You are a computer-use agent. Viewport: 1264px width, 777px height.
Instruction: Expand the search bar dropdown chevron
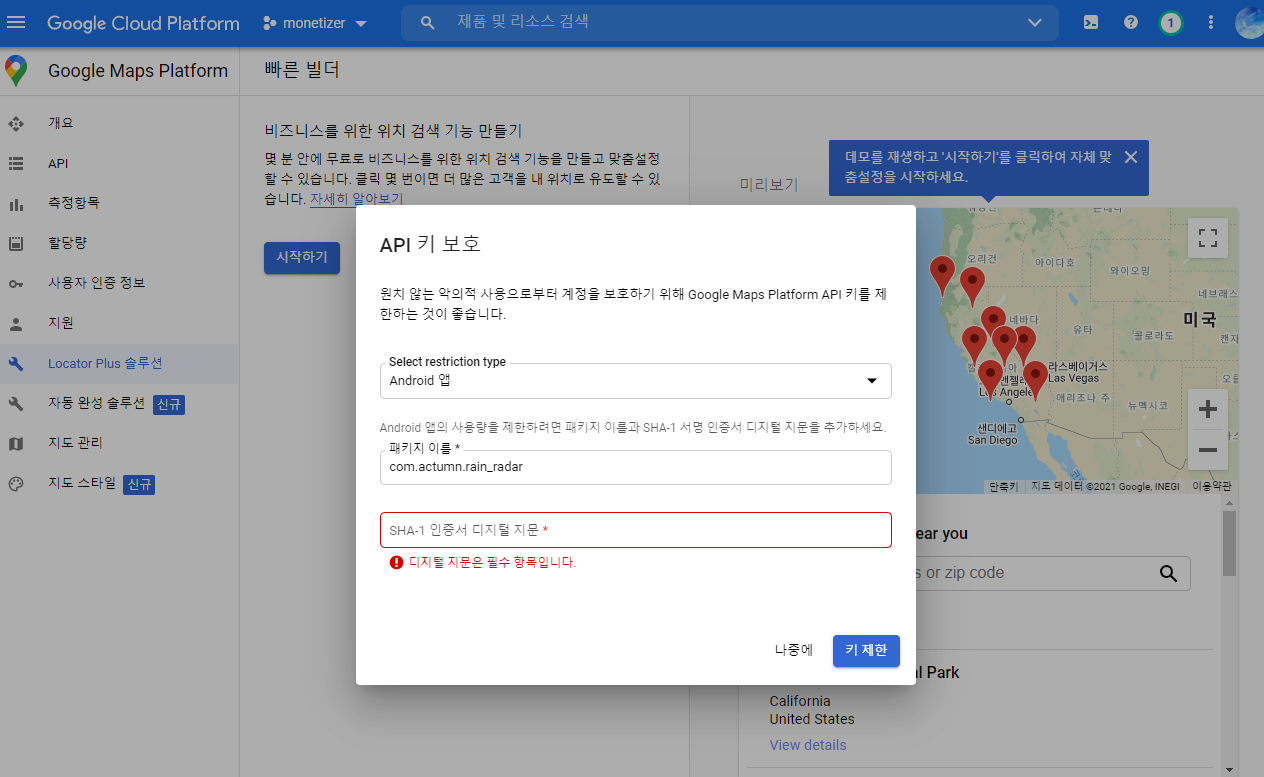click(x=1035, y=22)
